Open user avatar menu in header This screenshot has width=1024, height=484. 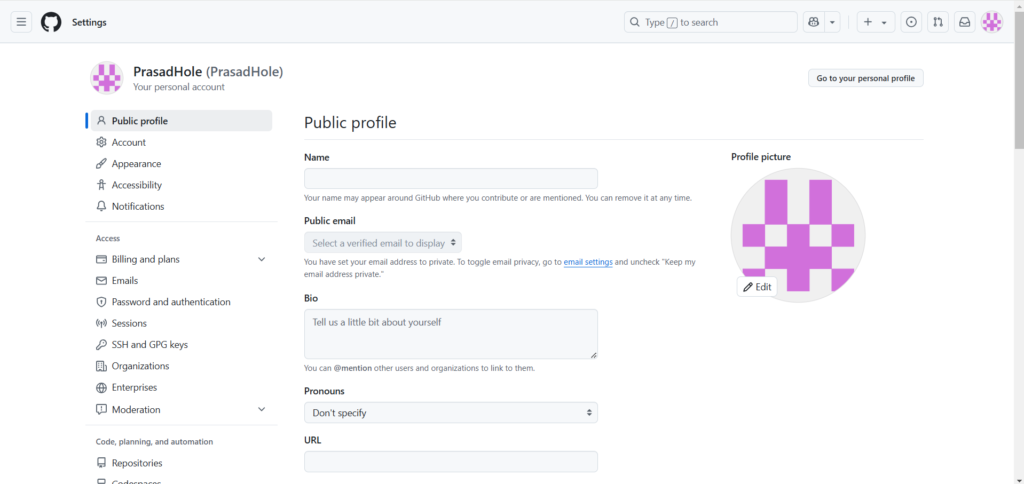(992, 22)
